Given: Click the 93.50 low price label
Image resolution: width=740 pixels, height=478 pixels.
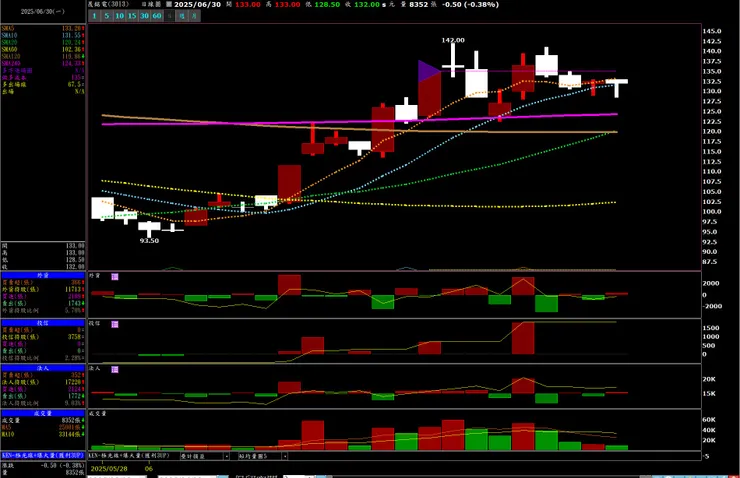Looking at the screenshot, I should pyautogui.click(x=149, y=241).
